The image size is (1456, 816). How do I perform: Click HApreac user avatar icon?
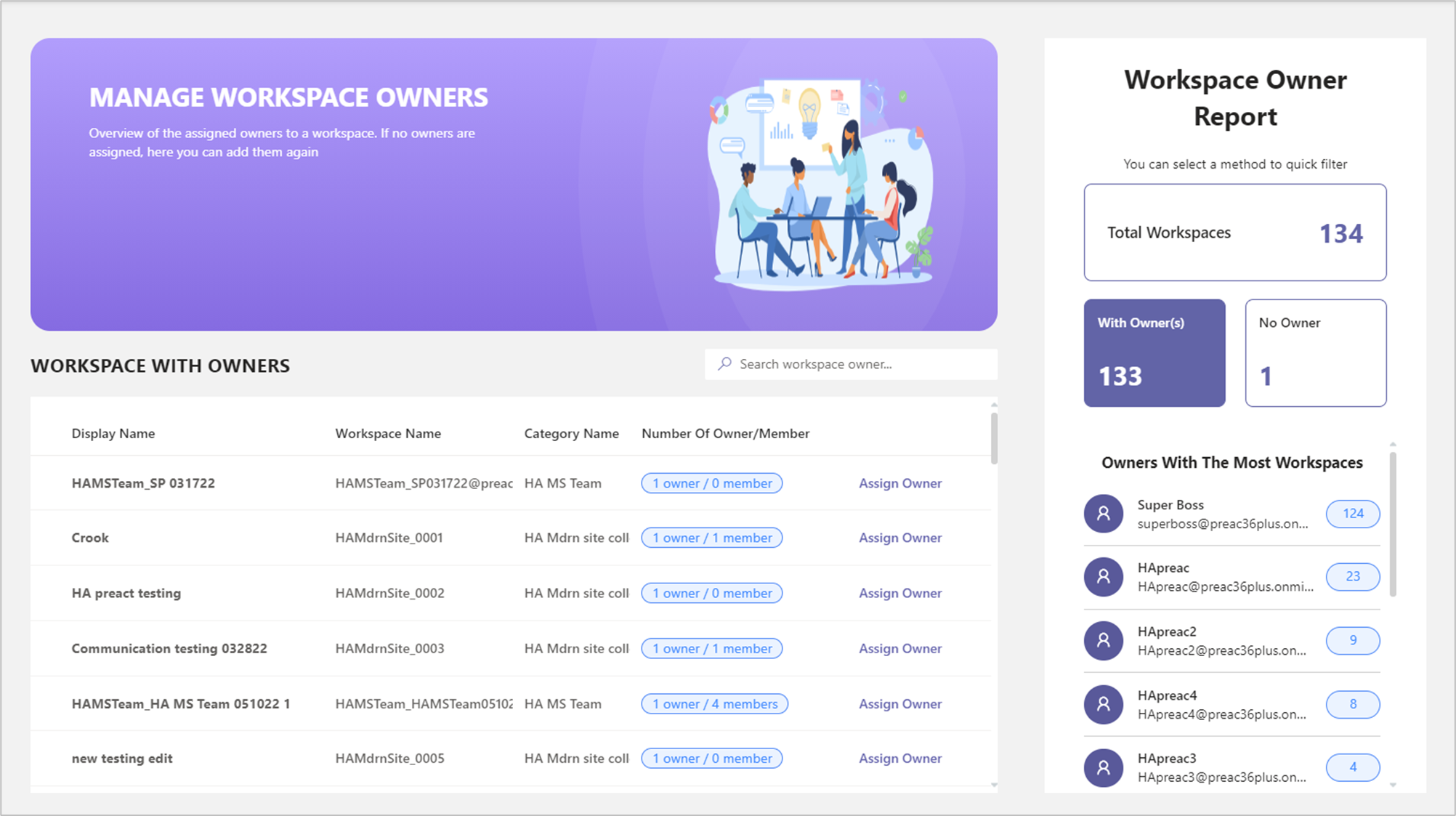point(1103,577)
